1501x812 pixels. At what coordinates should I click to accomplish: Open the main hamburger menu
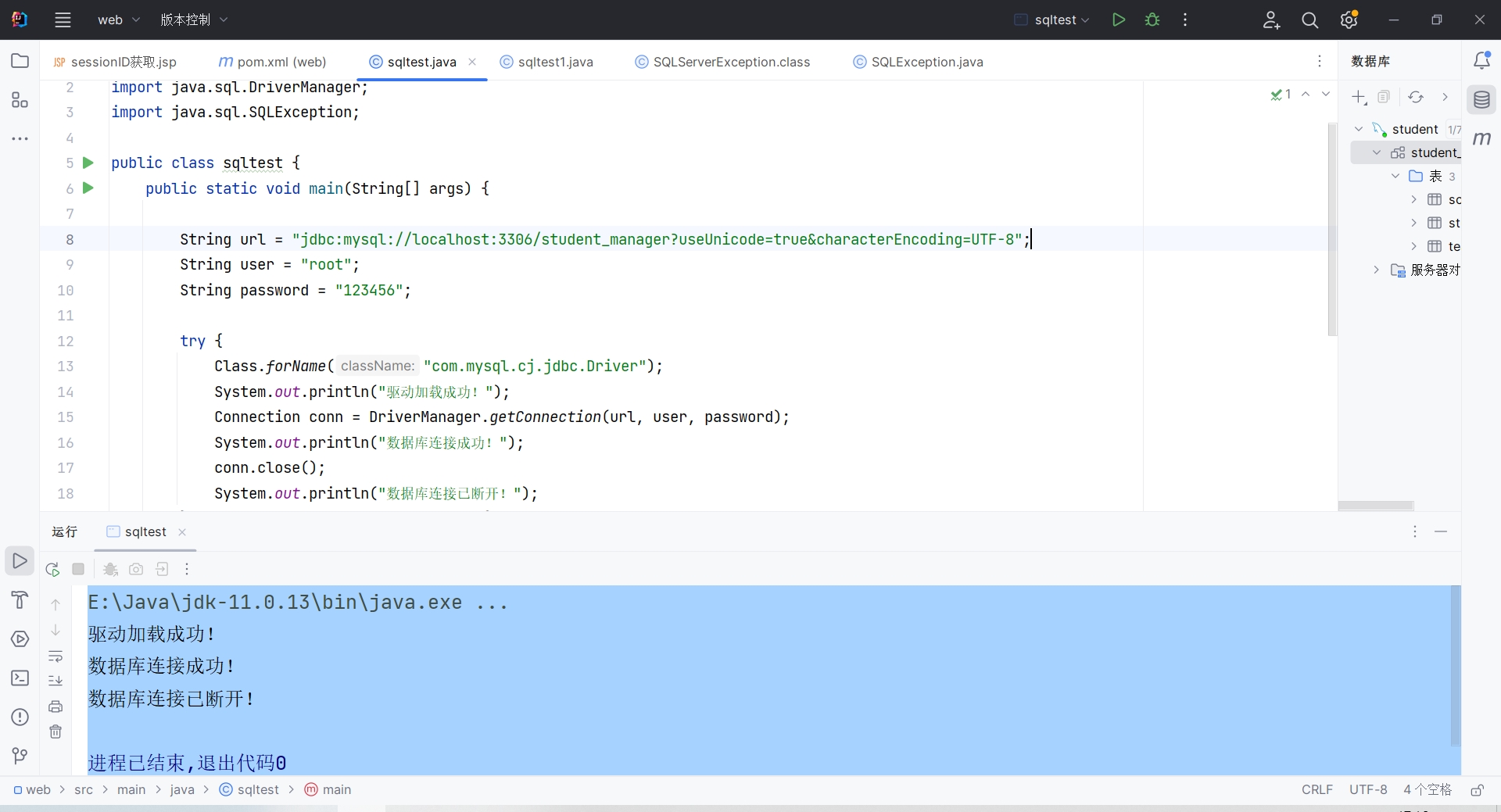[x=63, y=20]
